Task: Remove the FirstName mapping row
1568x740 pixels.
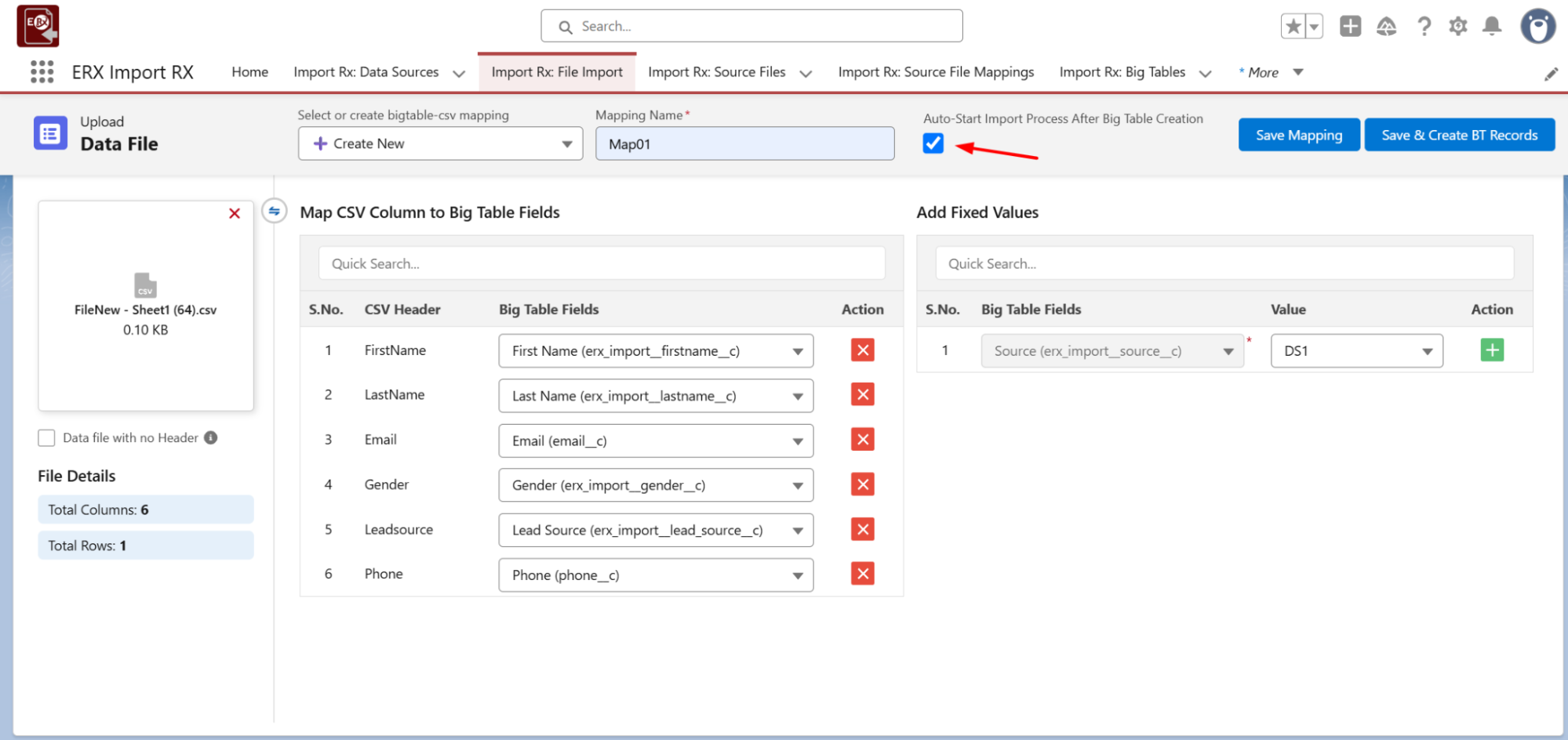Action: pos(862,350)
